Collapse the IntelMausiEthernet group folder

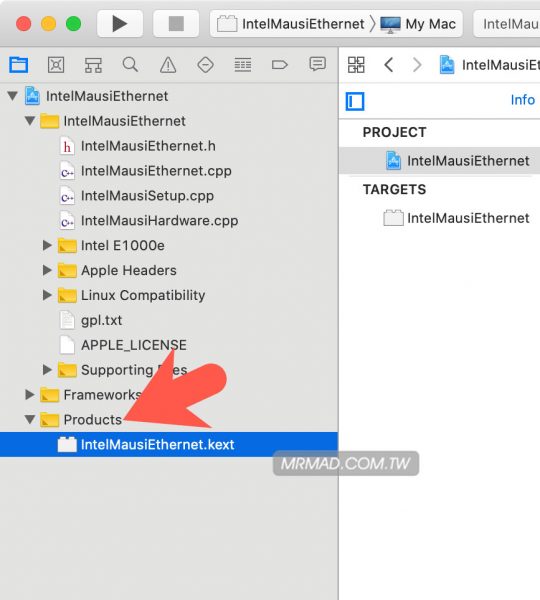coord(30,121)
